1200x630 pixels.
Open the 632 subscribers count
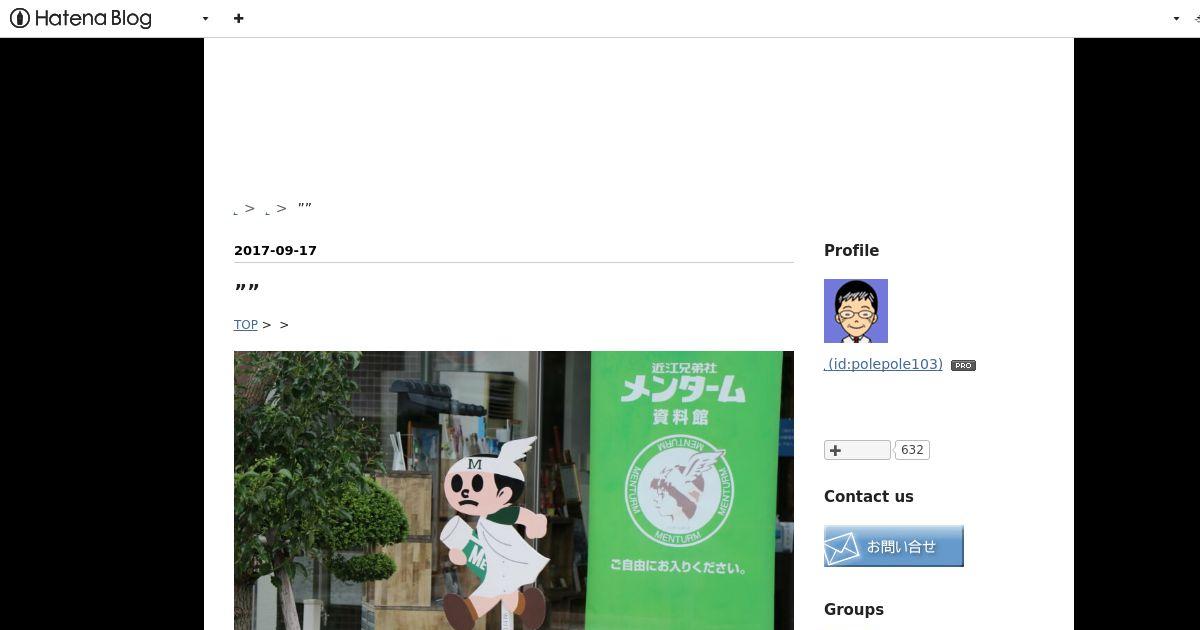click(x=912, y=450)
